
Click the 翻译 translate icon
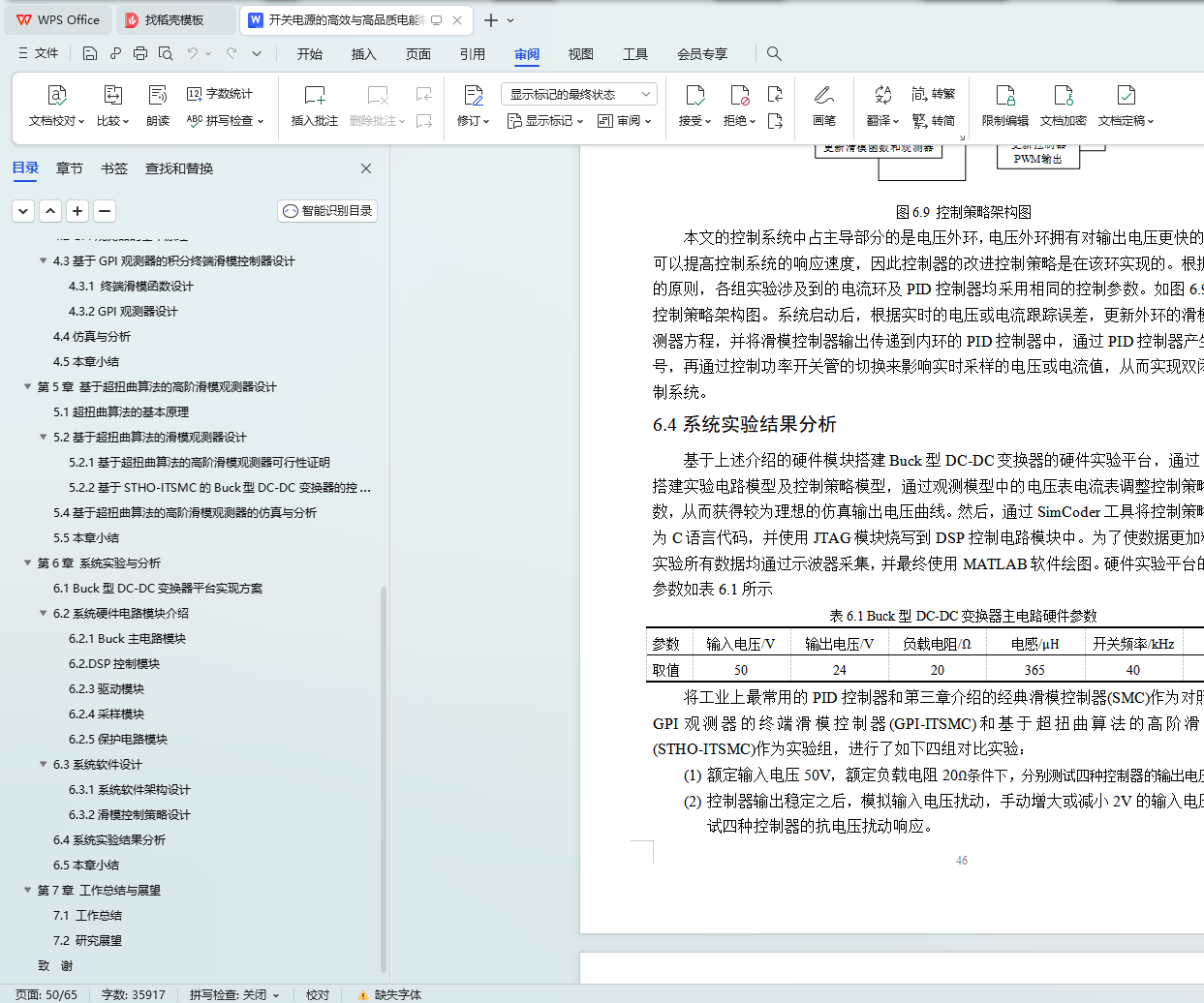(882, 96)
